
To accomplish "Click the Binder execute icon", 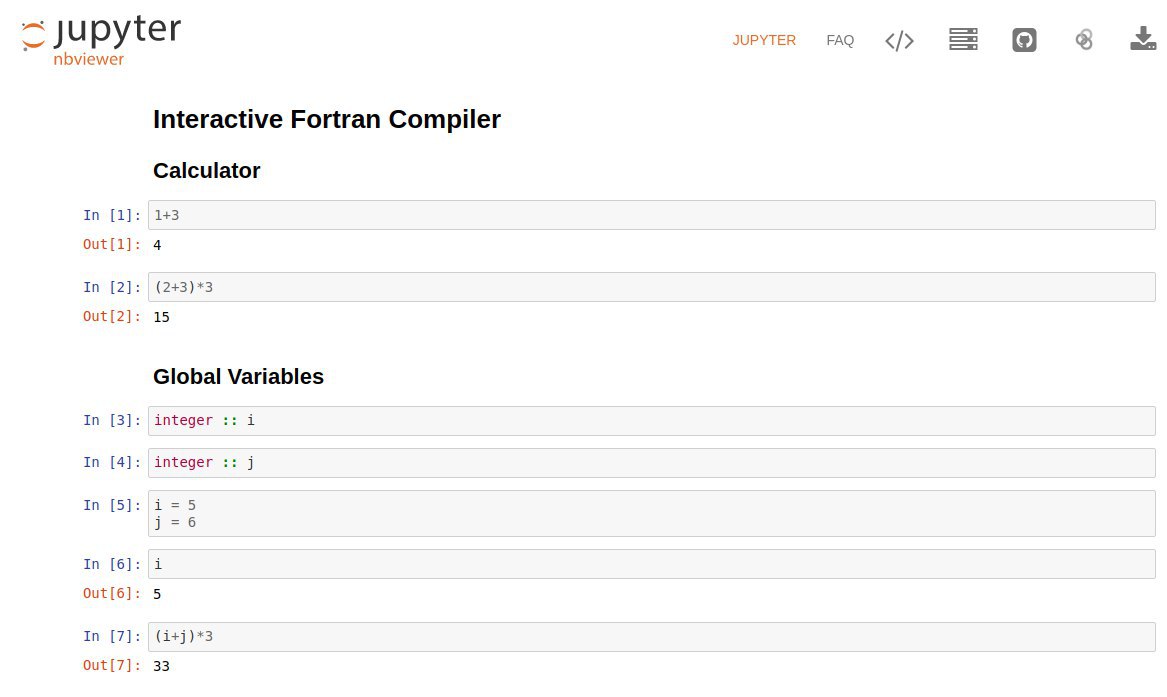I will 1084,39.
